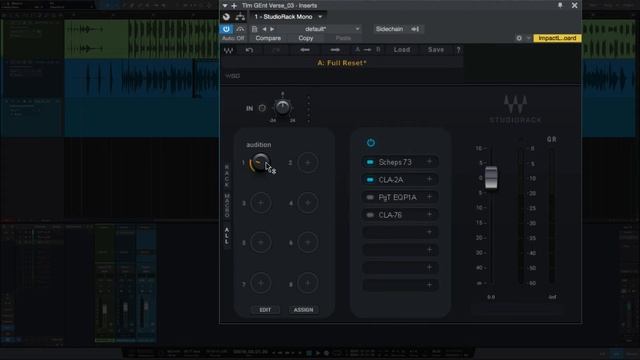Click the routing icon in inserts header
The width and height of the screenshot is (640, 360).
[x=240, y=17]
